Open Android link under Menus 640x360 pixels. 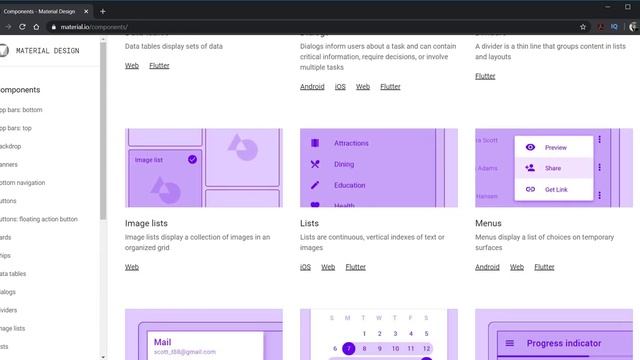coord(487,267)
